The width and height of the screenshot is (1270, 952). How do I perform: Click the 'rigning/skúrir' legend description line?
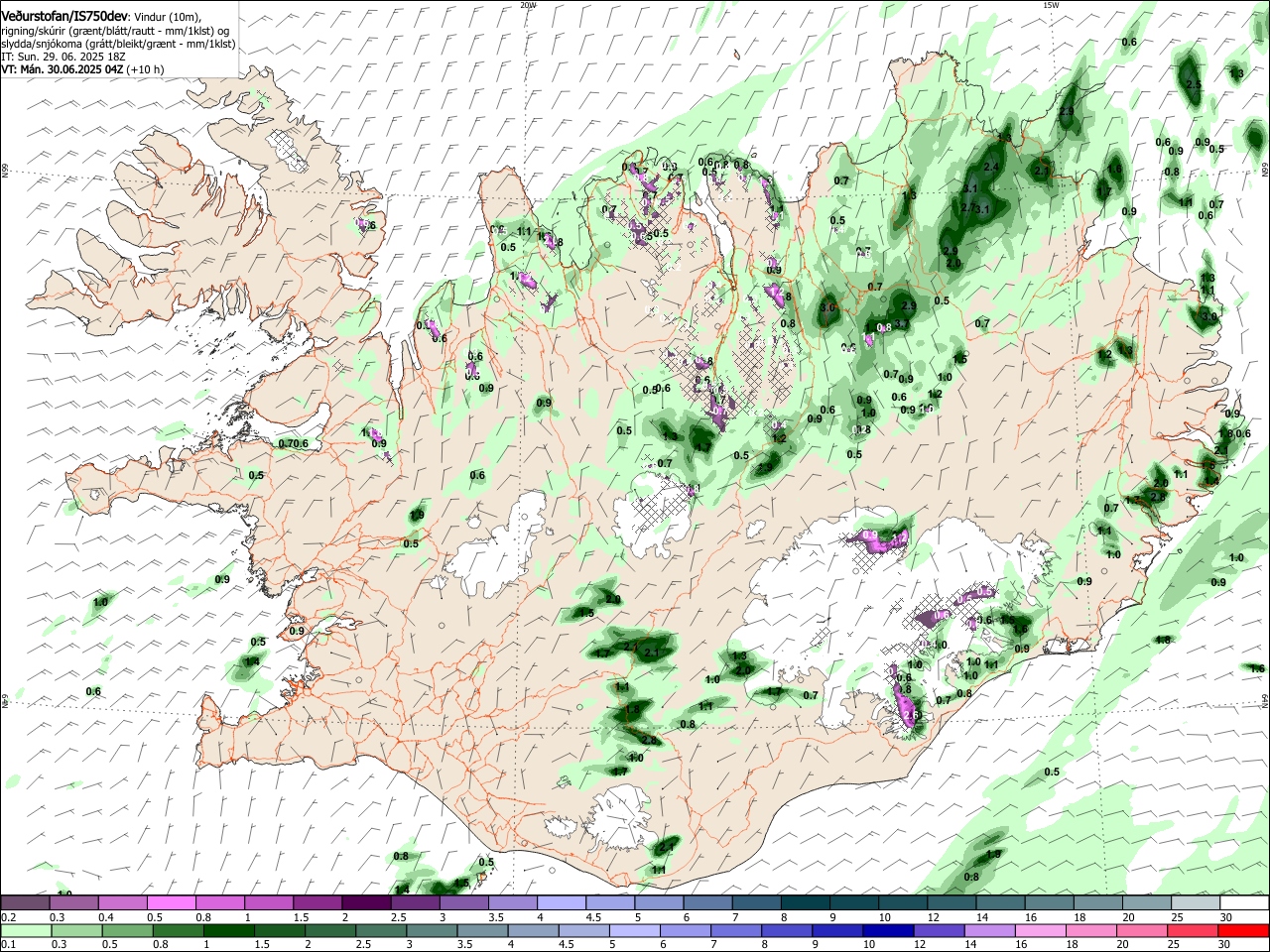(115, 31)
